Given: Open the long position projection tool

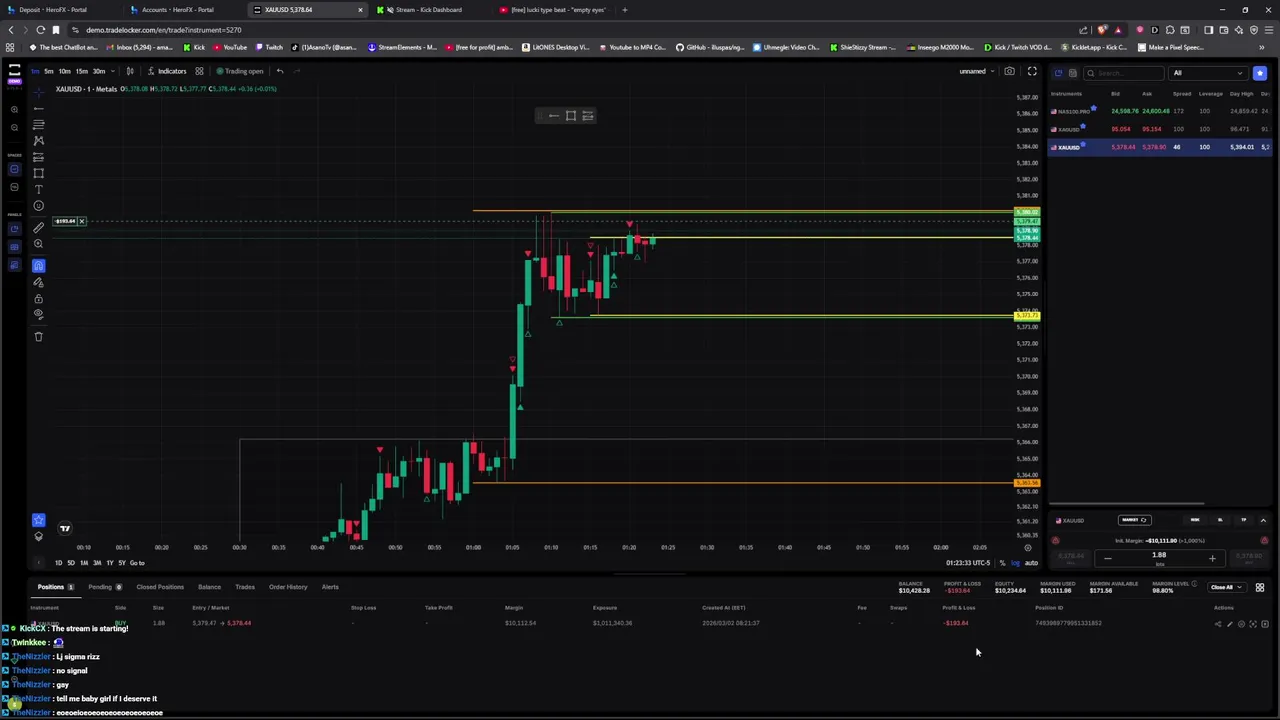Looking at the screenshot, I should coord(39,157).
